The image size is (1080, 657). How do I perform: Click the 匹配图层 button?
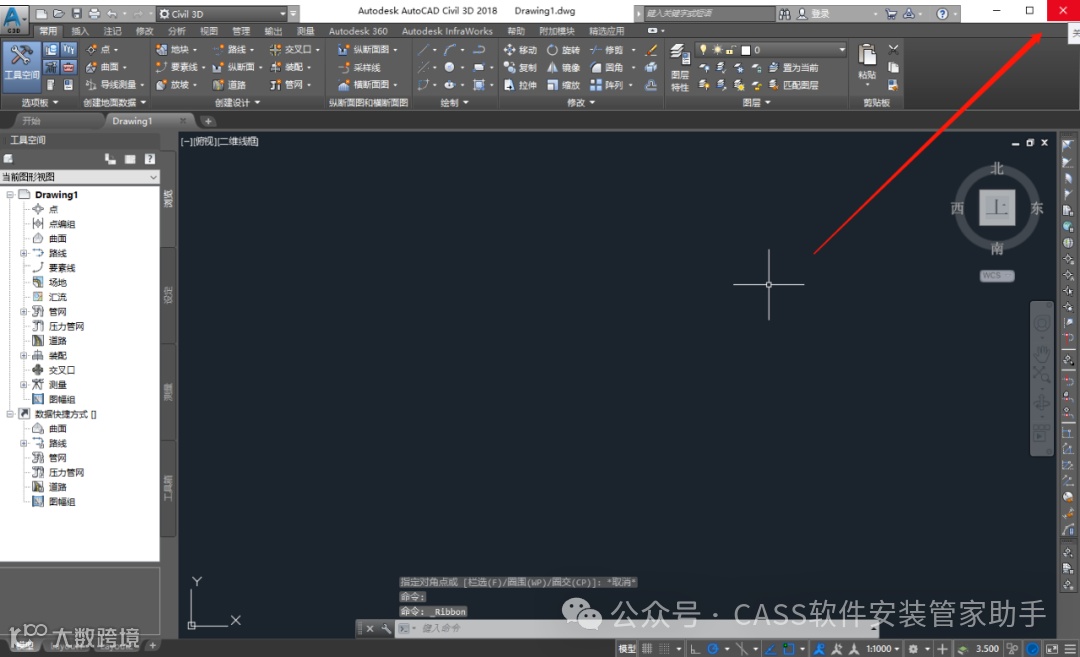click(x=793, y=85)
